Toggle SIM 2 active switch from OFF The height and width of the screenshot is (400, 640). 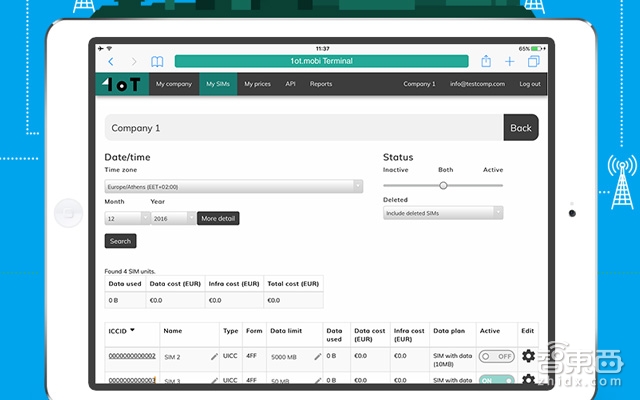coord(496,356)
